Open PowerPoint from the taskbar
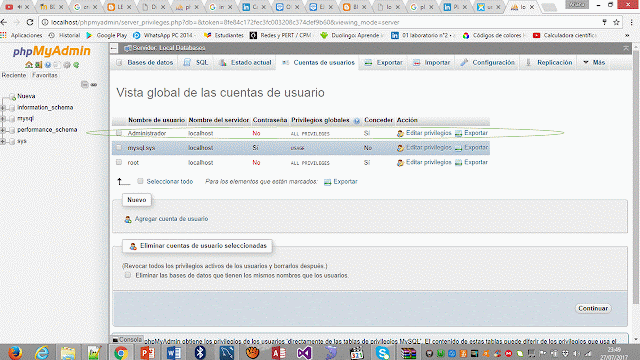Viewport: 640px width, 360px height. (x=147, y=352)
